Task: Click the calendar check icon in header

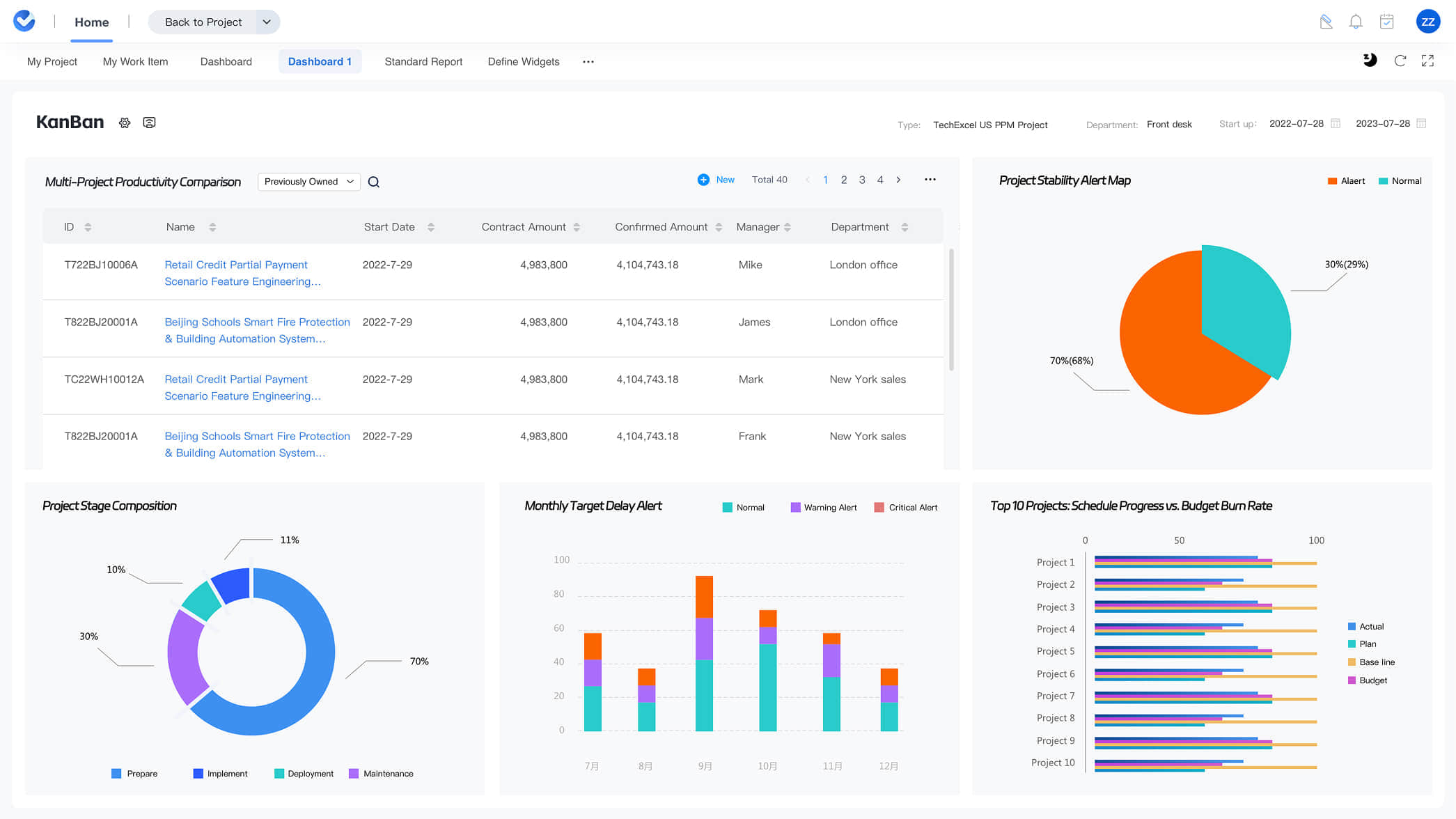Action: (x=1386, y=22)
